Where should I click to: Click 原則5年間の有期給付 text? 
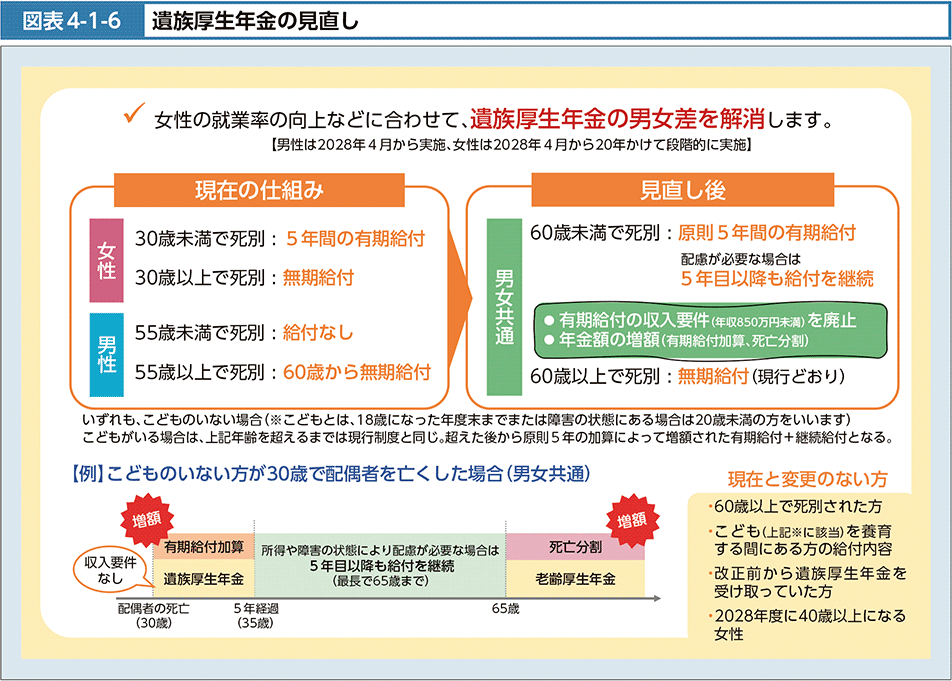tap(766, 232)
